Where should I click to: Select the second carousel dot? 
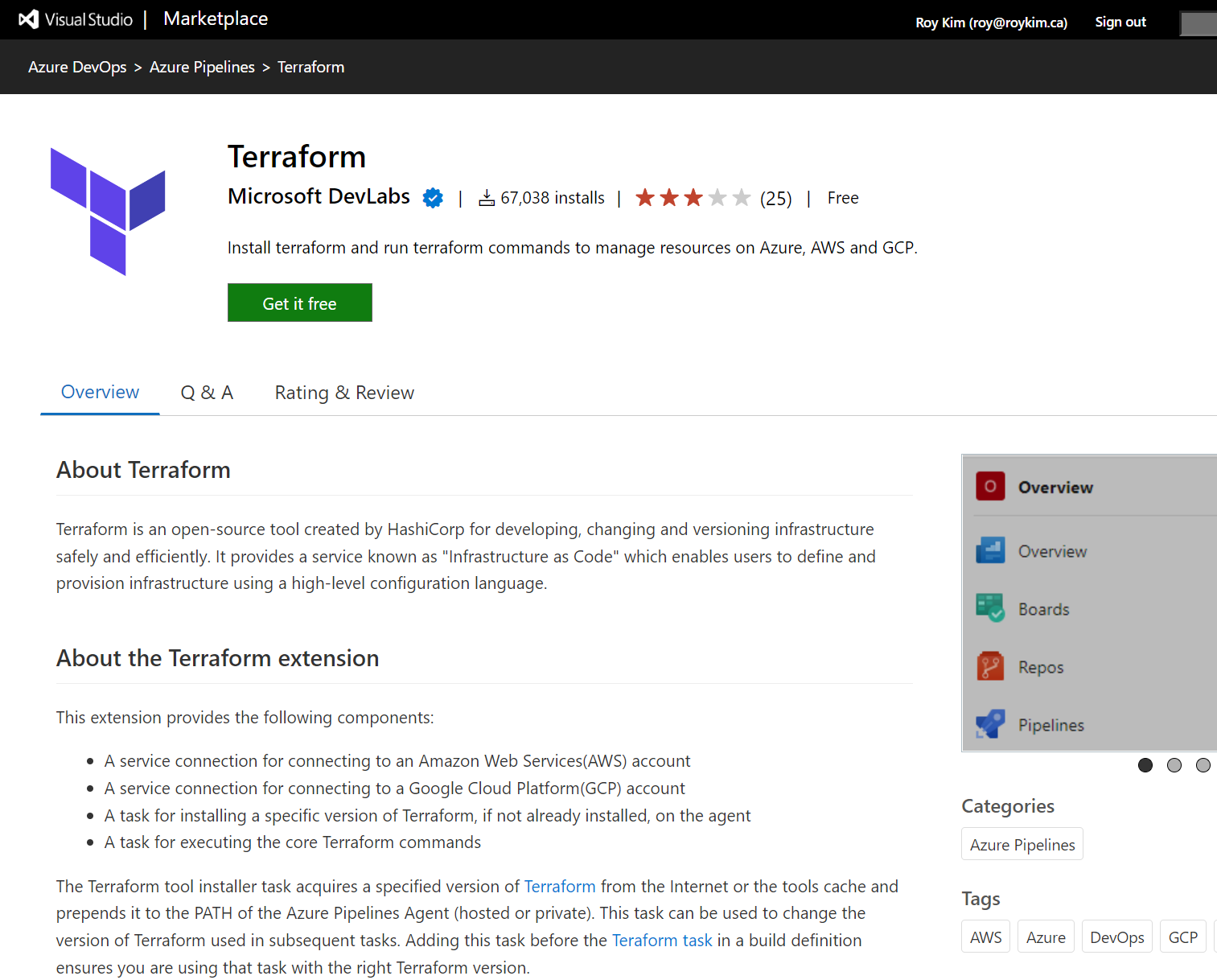click(1174, 765)
